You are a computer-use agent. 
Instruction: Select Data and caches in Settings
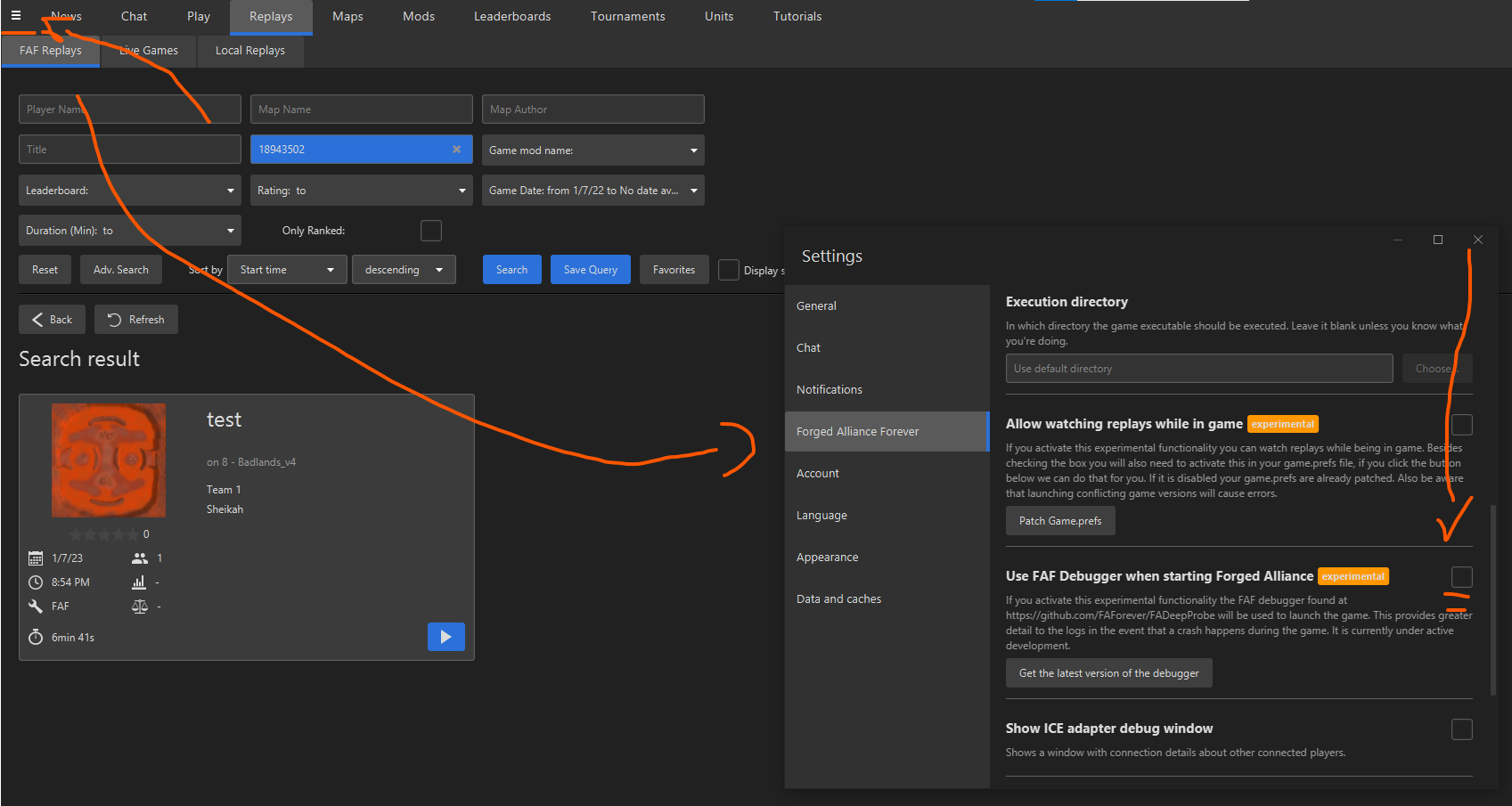(x=887, y=599)
